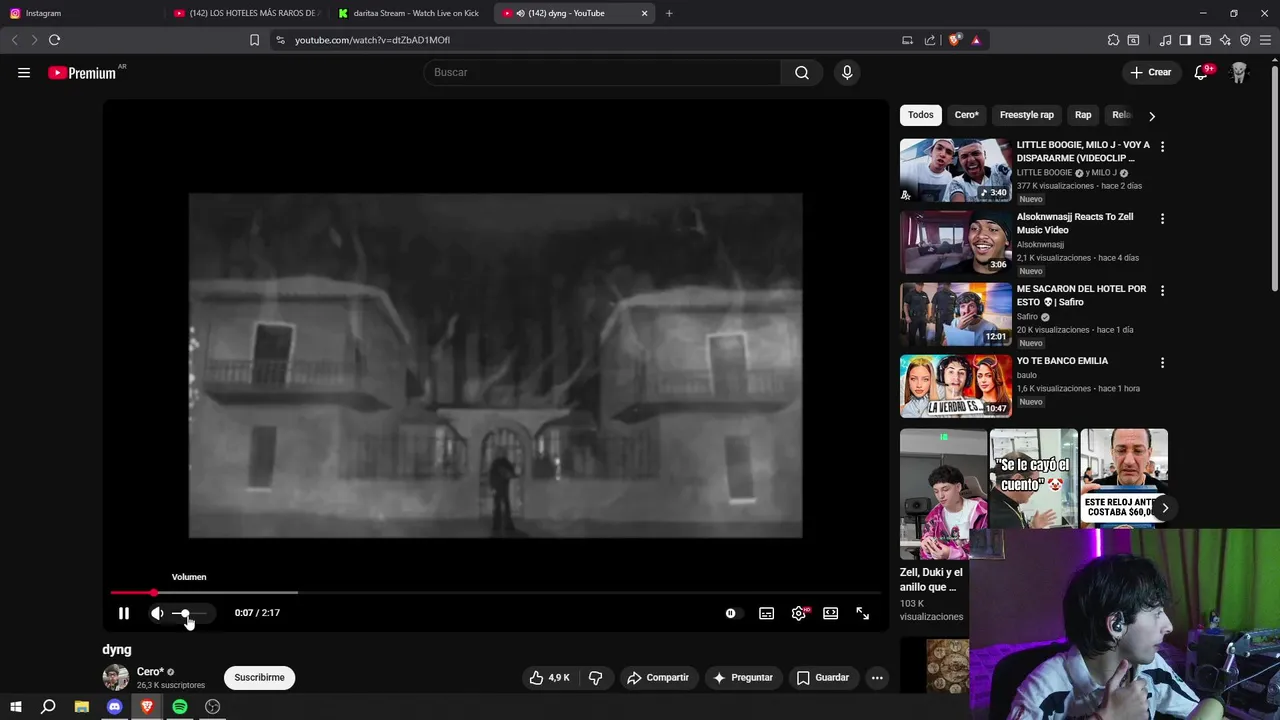Click the youtube.com address bar URL
Image resolution: width=1280 pixels, height=720 pixels.
click(372, 40)
